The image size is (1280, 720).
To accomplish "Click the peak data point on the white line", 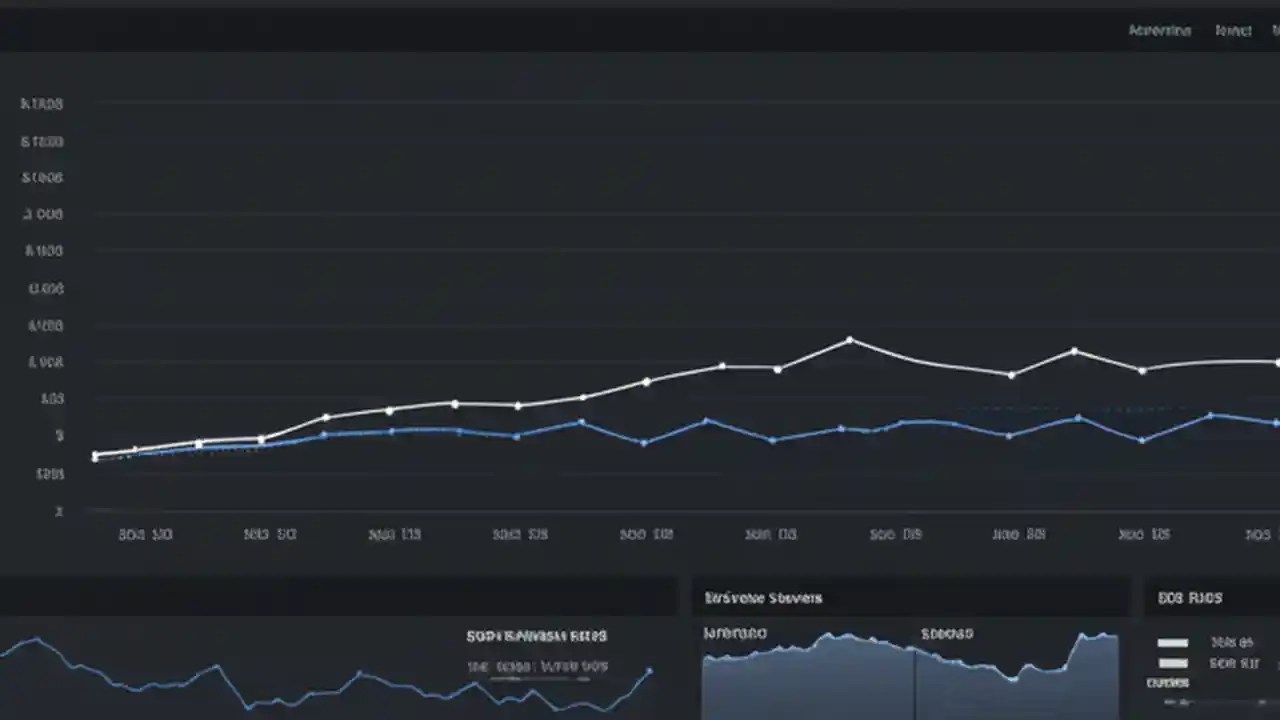I will pos(851,340).
